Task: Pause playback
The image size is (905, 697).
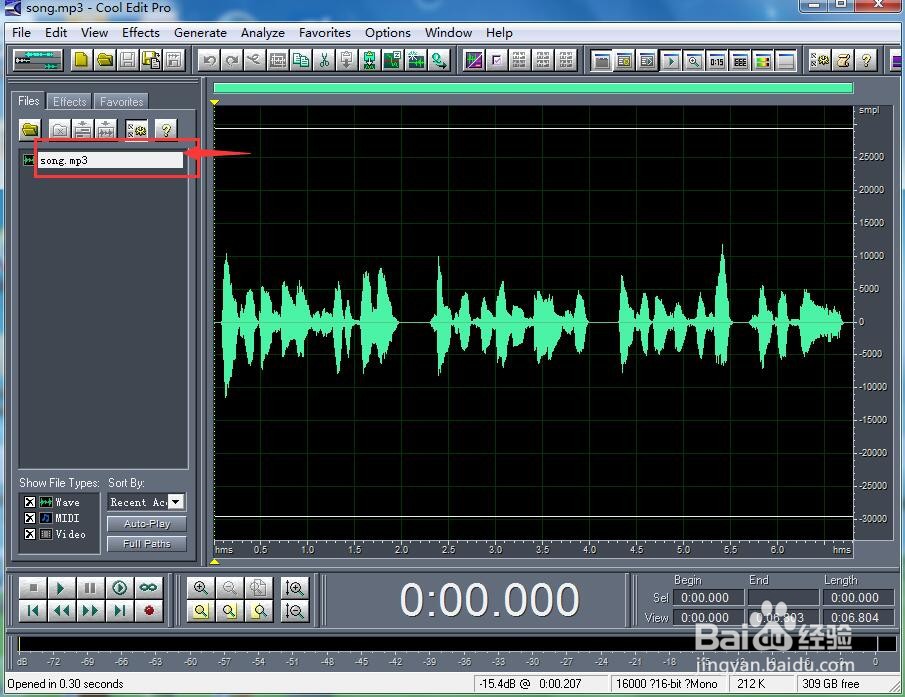Action: 90,587
